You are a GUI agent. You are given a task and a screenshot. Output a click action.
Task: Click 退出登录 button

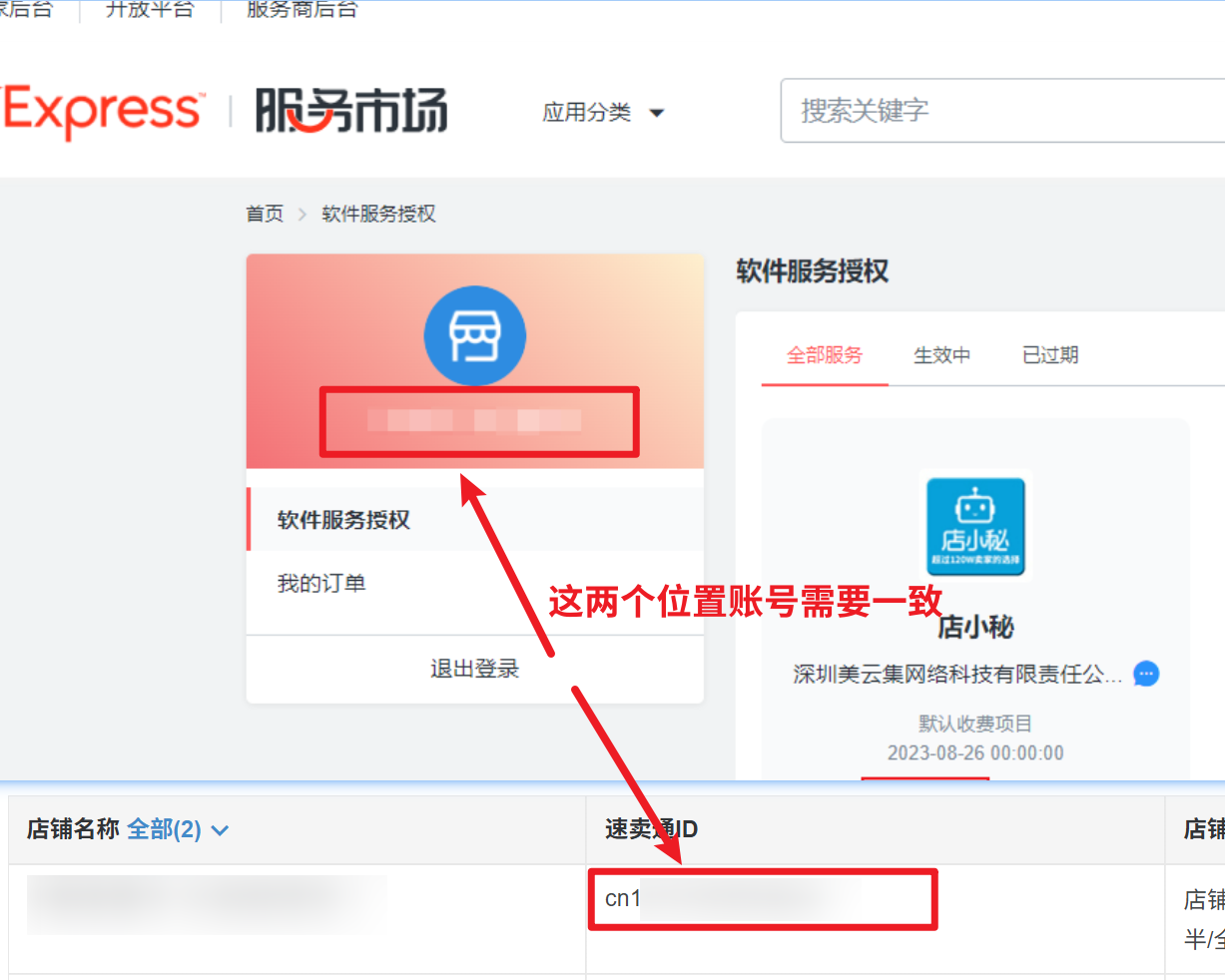point(475,669)
